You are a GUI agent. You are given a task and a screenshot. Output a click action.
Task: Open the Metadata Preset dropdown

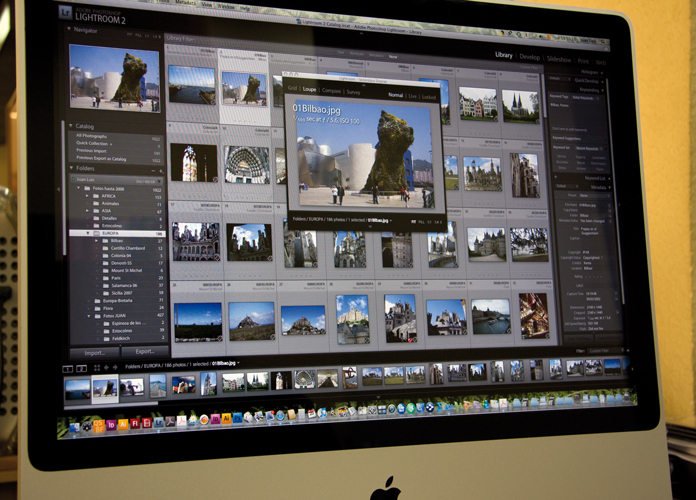click(x=595, y=195)
